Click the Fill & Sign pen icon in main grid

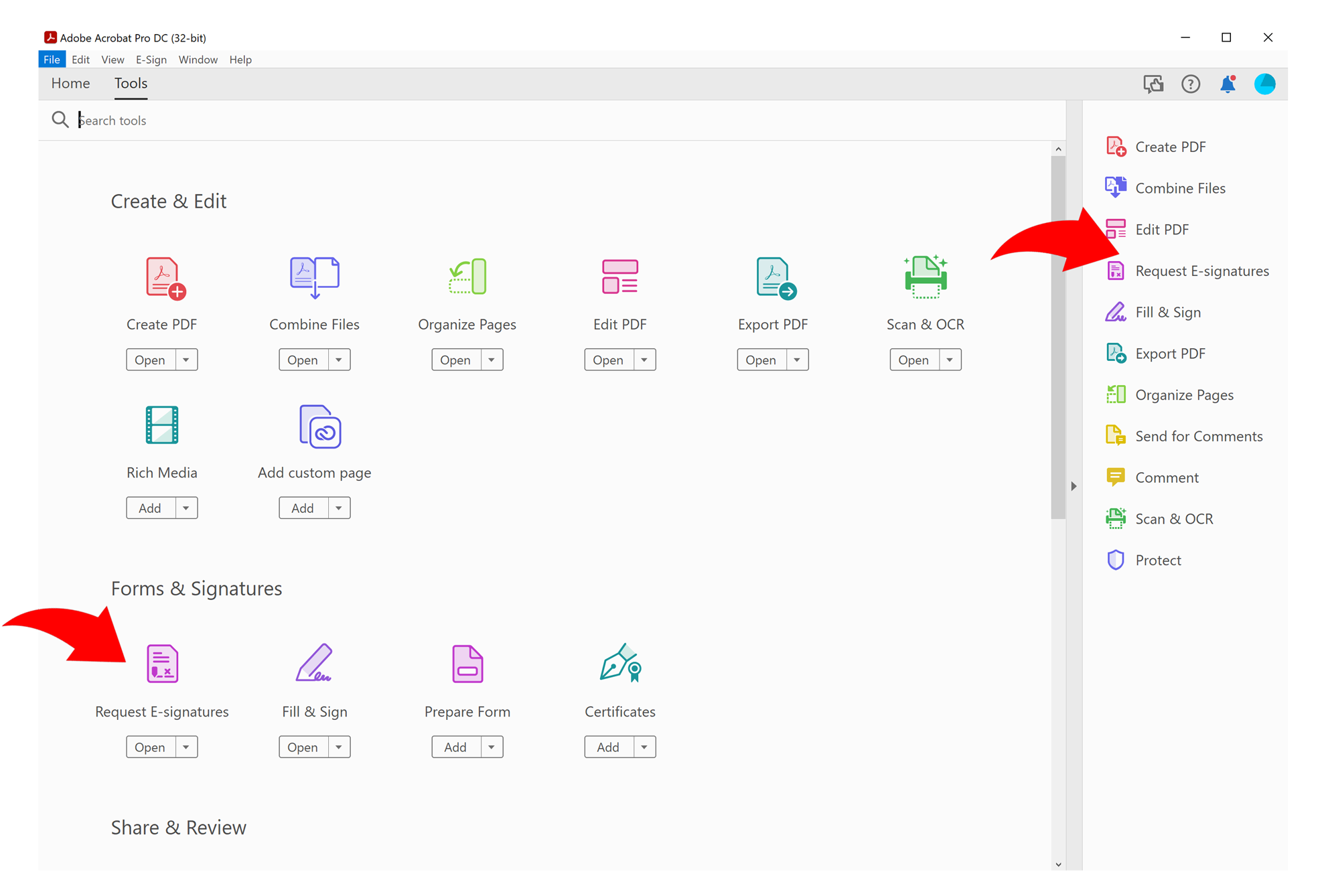pyautogui.click(x=314, y=663)
